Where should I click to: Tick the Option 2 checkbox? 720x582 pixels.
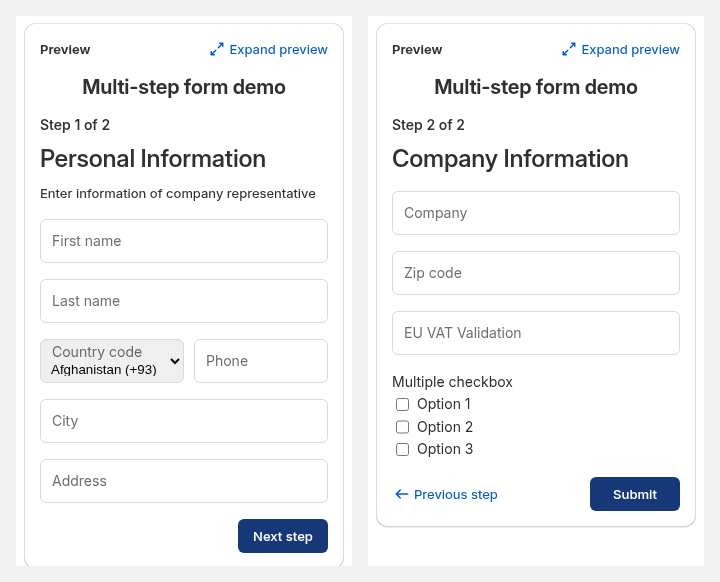tap(402, 427)
